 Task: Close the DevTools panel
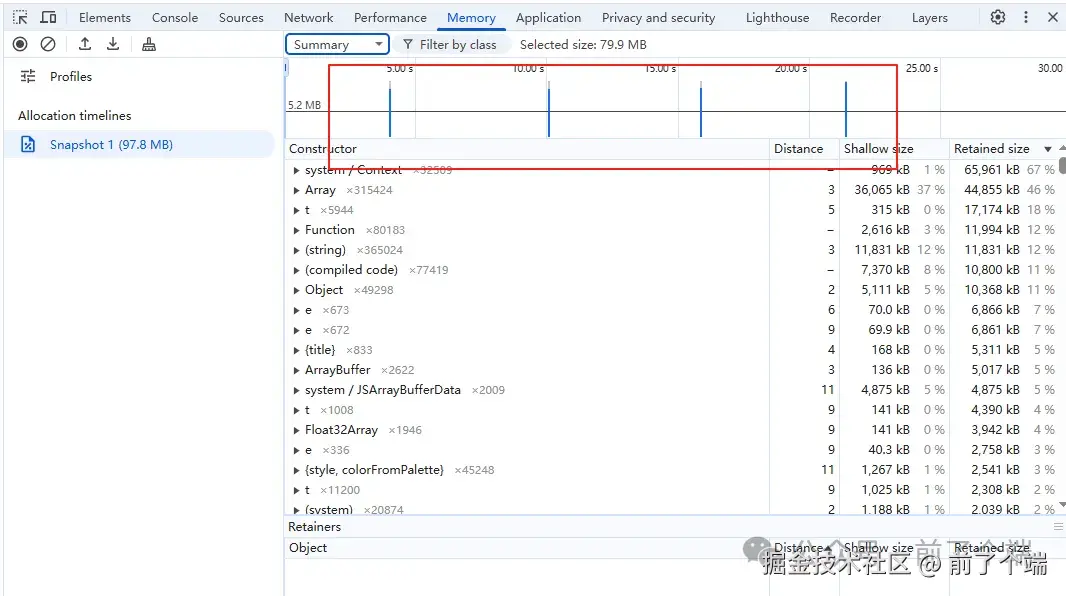pyautogui.click(x=1052, y=17)
